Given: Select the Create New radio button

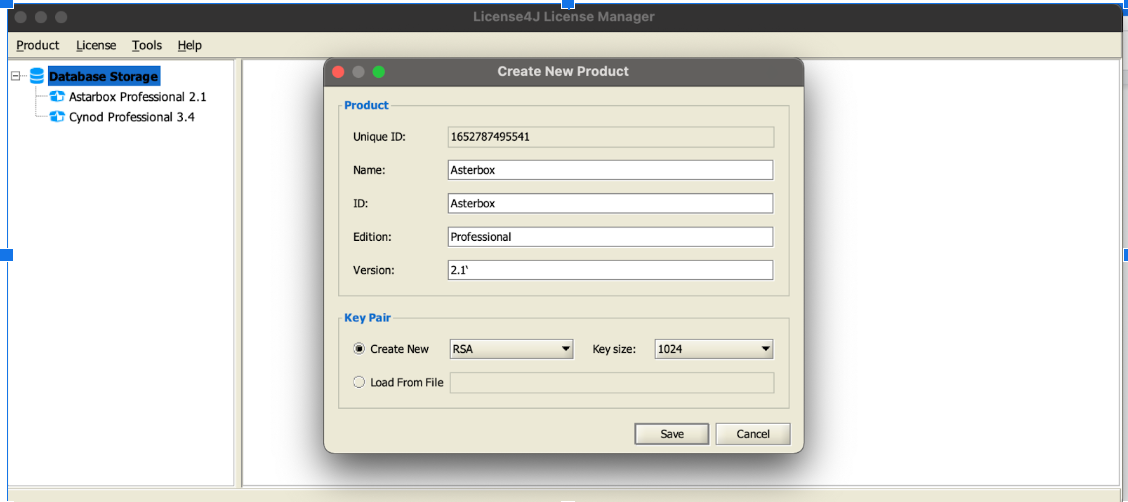Looking at the screenshot, I should point(360,349).
